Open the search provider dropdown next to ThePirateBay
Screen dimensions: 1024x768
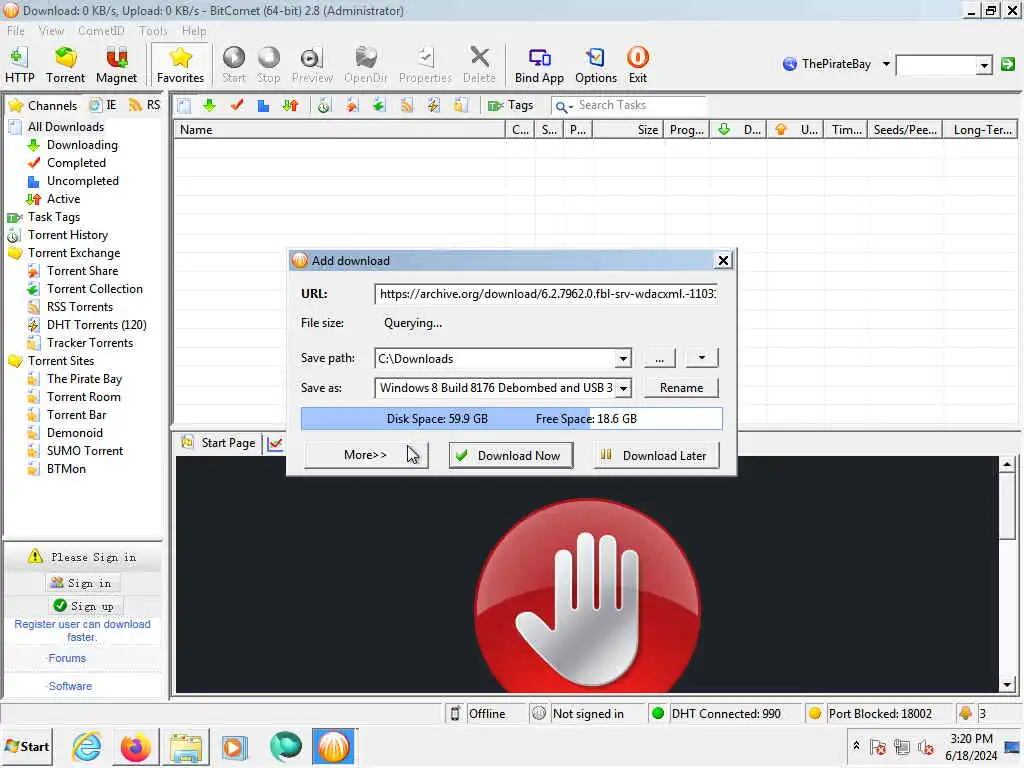886,64
